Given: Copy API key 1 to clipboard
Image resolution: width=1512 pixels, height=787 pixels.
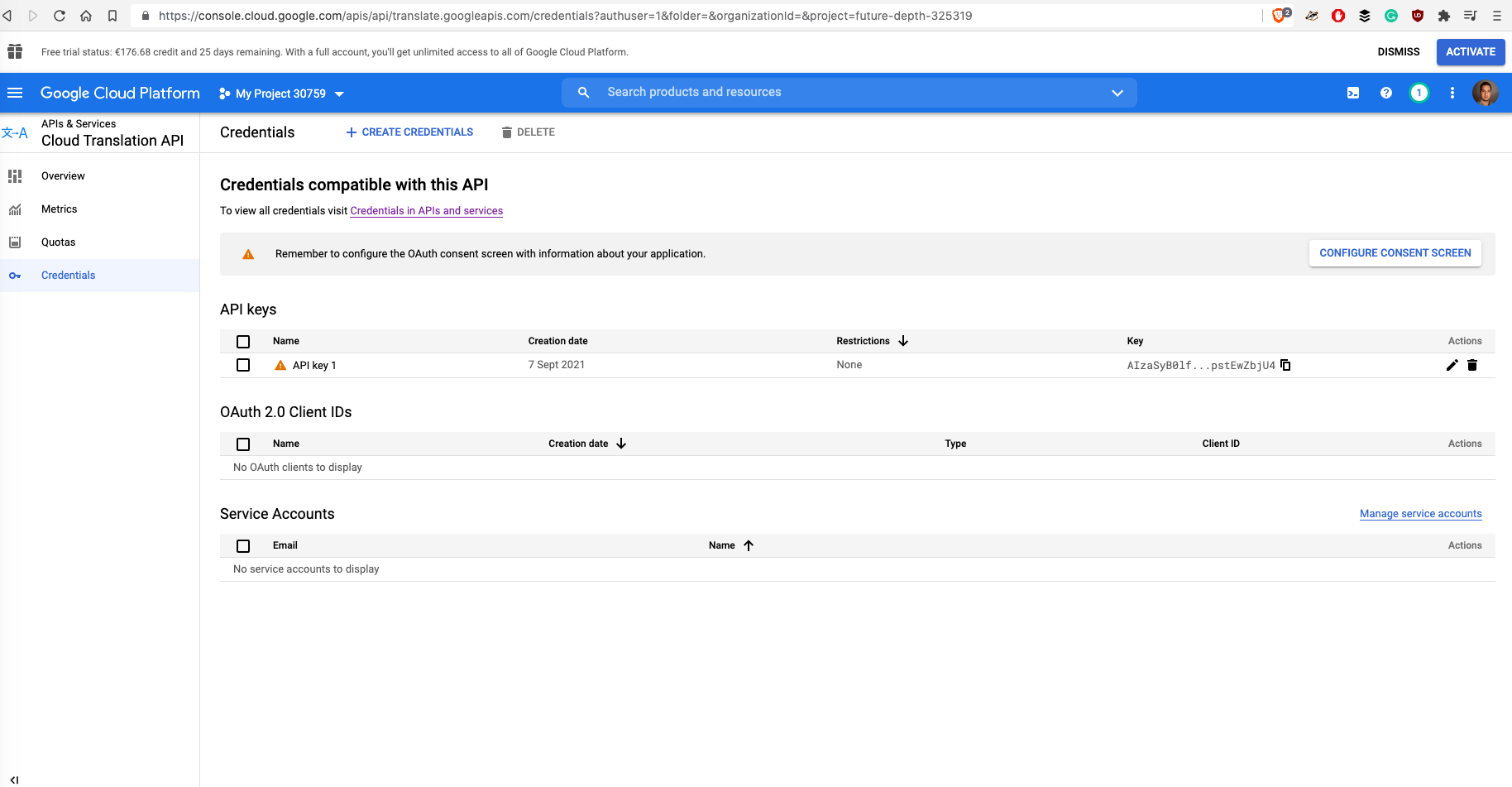Looking at the screenshot, I should point(1285,365).
